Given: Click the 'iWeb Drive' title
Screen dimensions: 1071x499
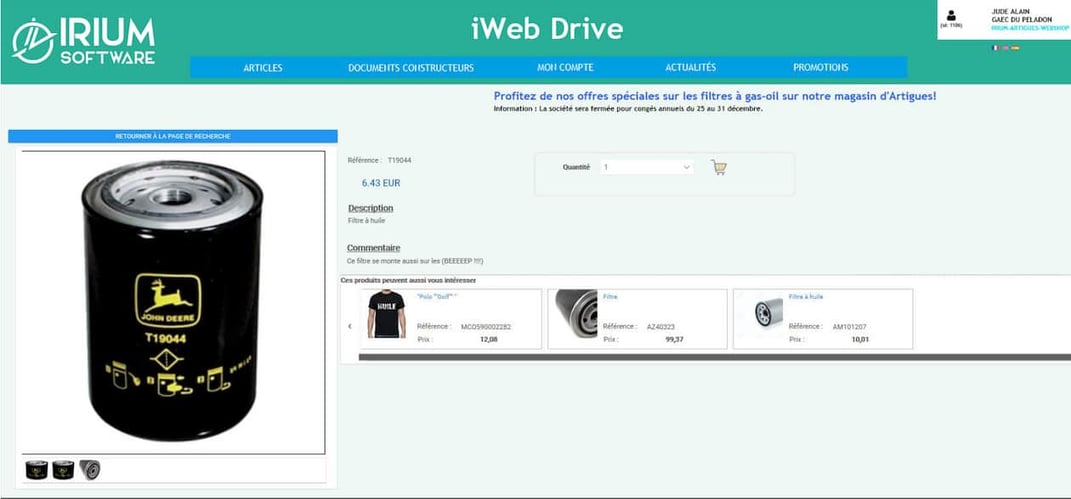Looking at the screenshot, I should pos(547,29).
